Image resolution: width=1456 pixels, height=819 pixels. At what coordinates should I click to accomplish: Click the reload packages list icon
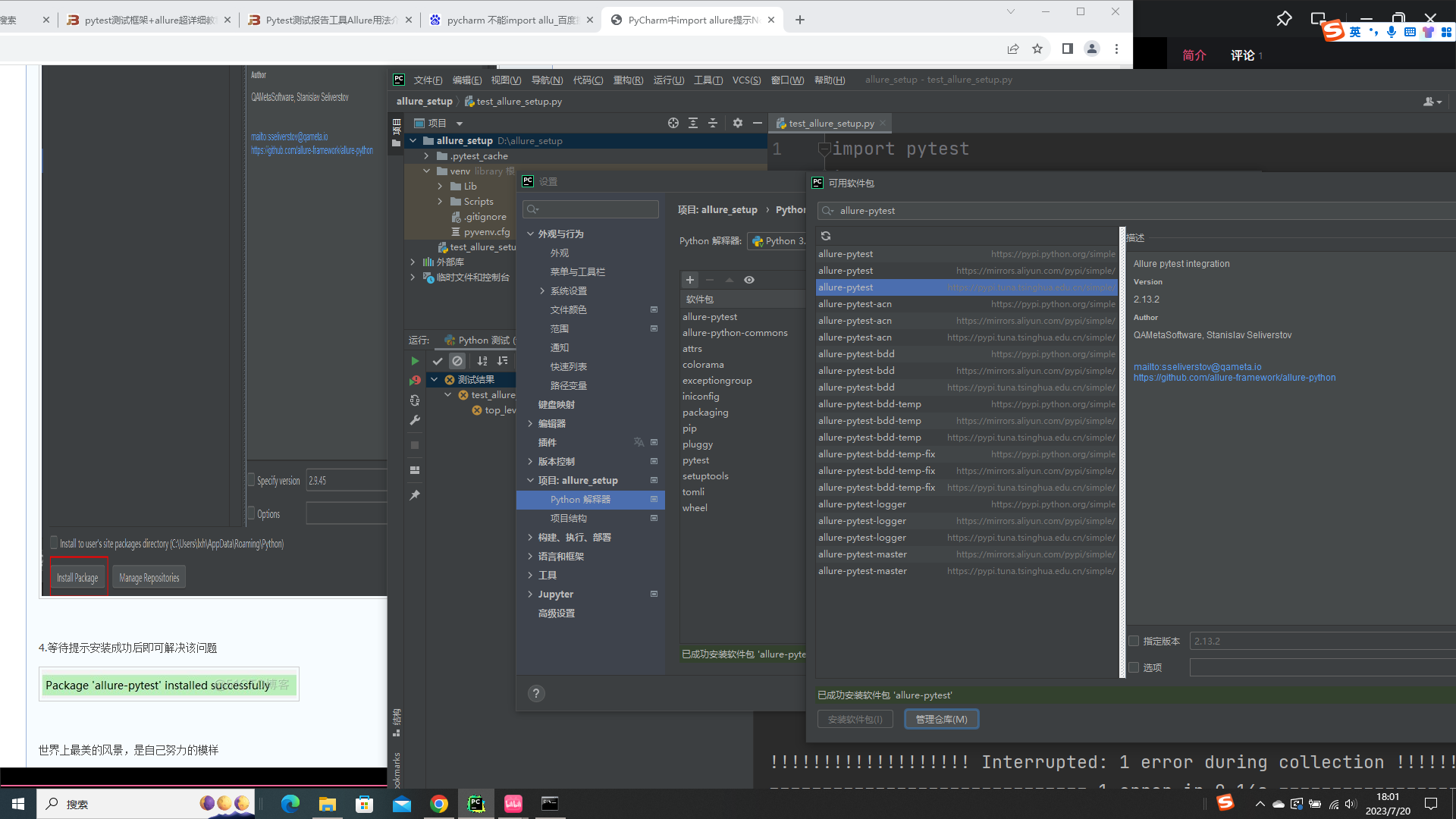click(826, 236)
